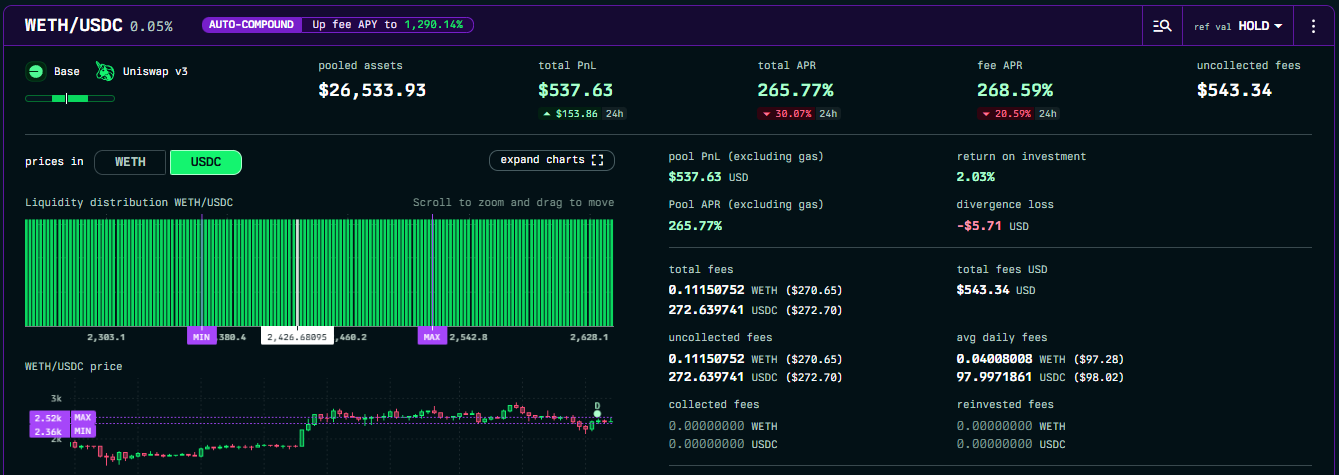
Task: Select USDC as the price denomination
Action: click(x=206, y=162)
